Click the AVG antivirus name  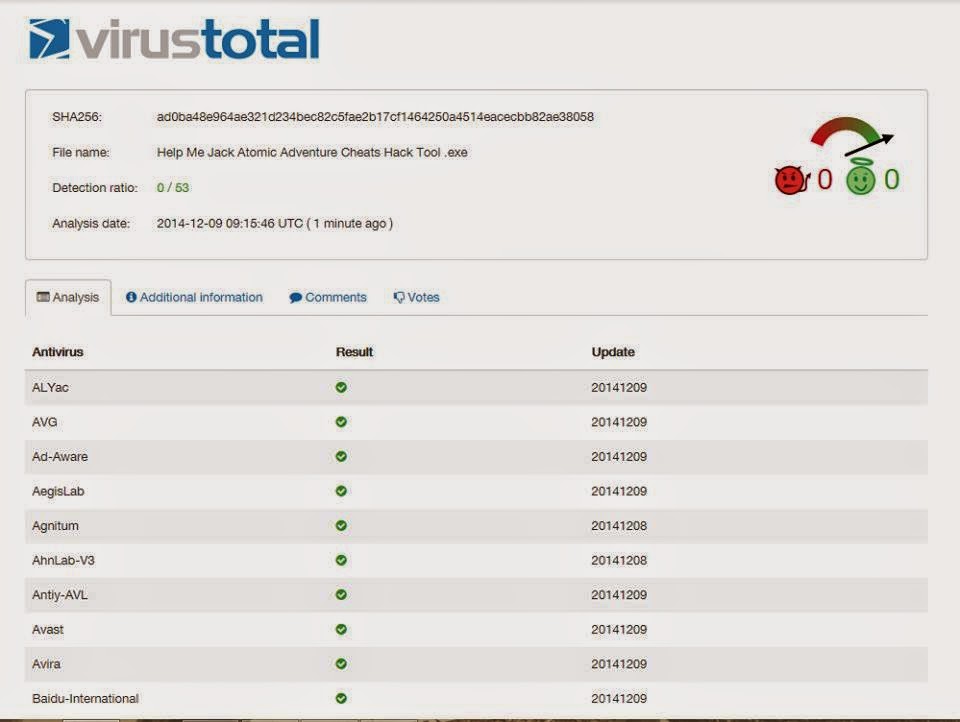click(x=45, y=422)
